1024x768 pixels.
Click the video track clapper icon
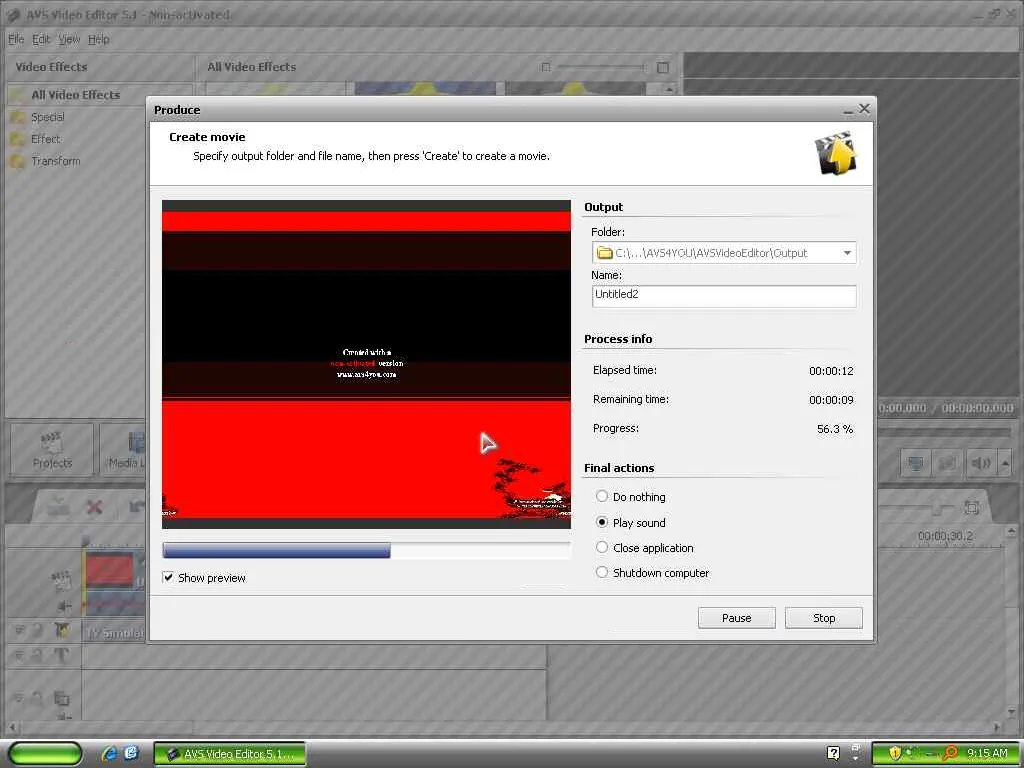(61, 578)
